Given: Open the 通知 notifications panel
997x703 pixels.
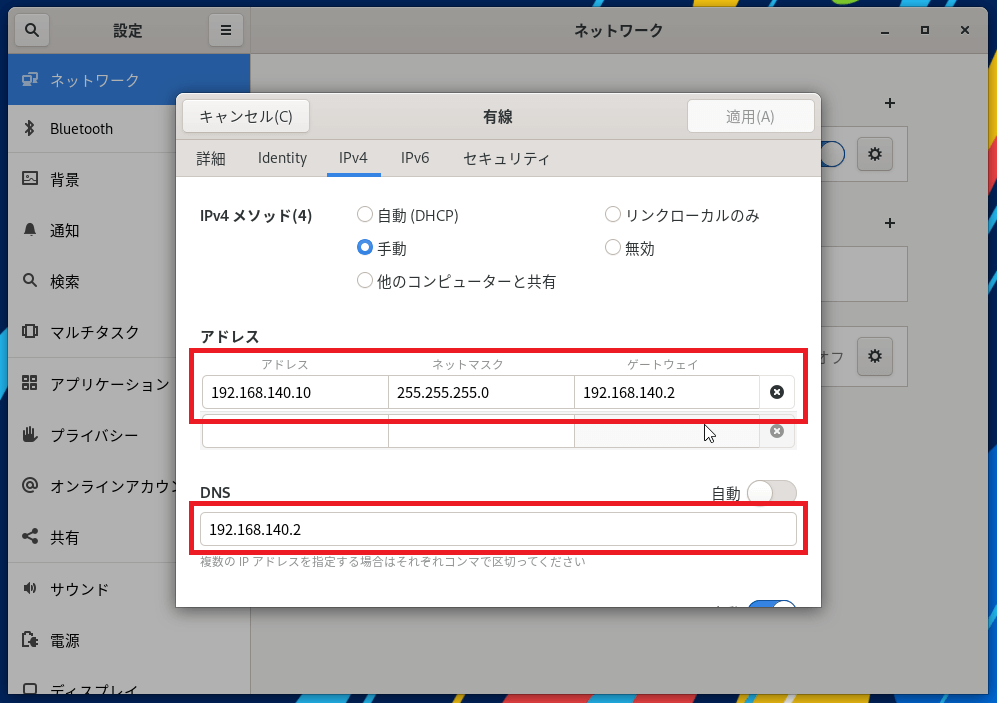Looking at the screenshot, I should pos(65,230).
